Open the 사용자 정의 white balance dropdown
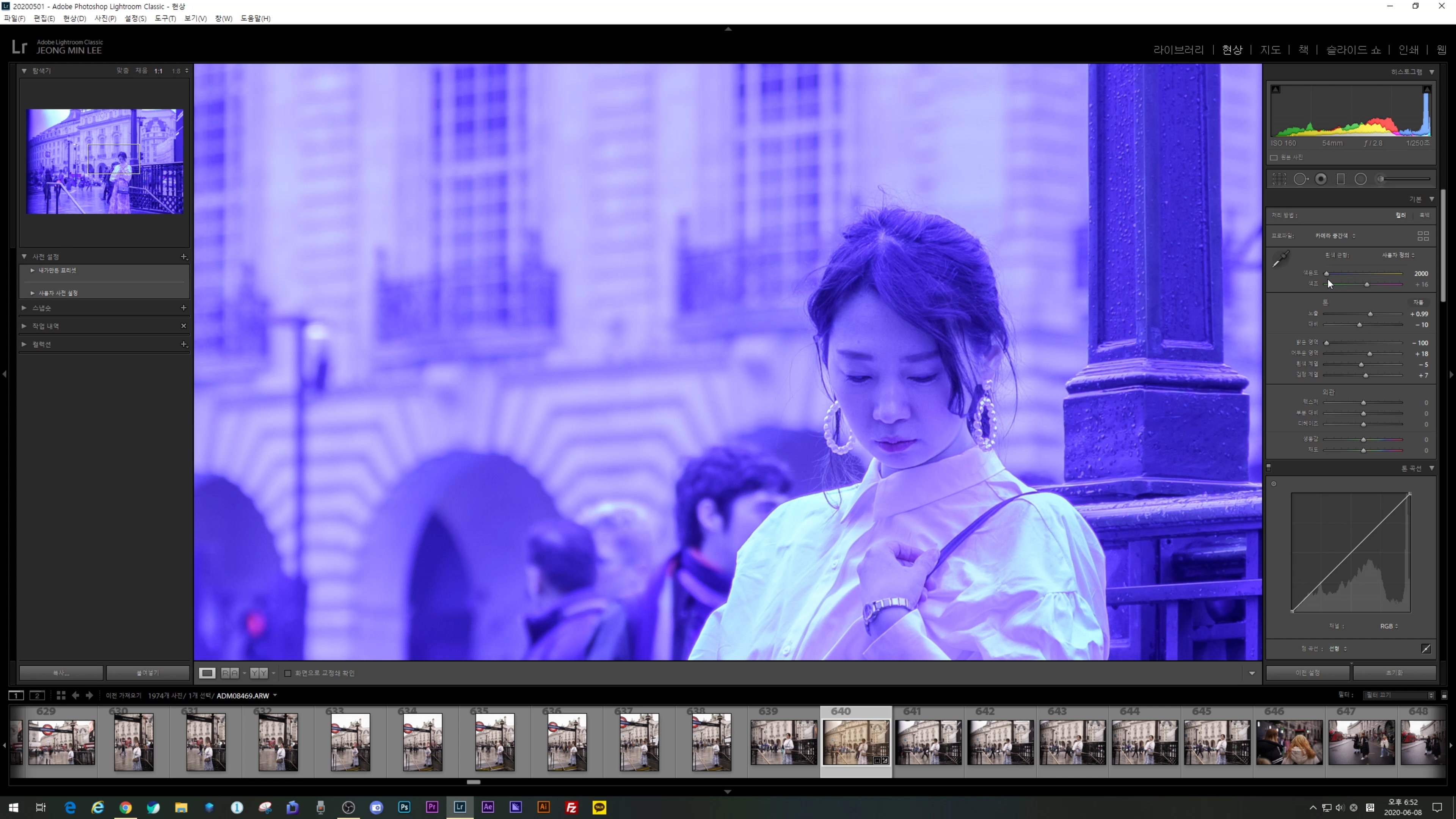Screen dimensions: 1456x819 pyautogui.click(x=1398, y=255)
